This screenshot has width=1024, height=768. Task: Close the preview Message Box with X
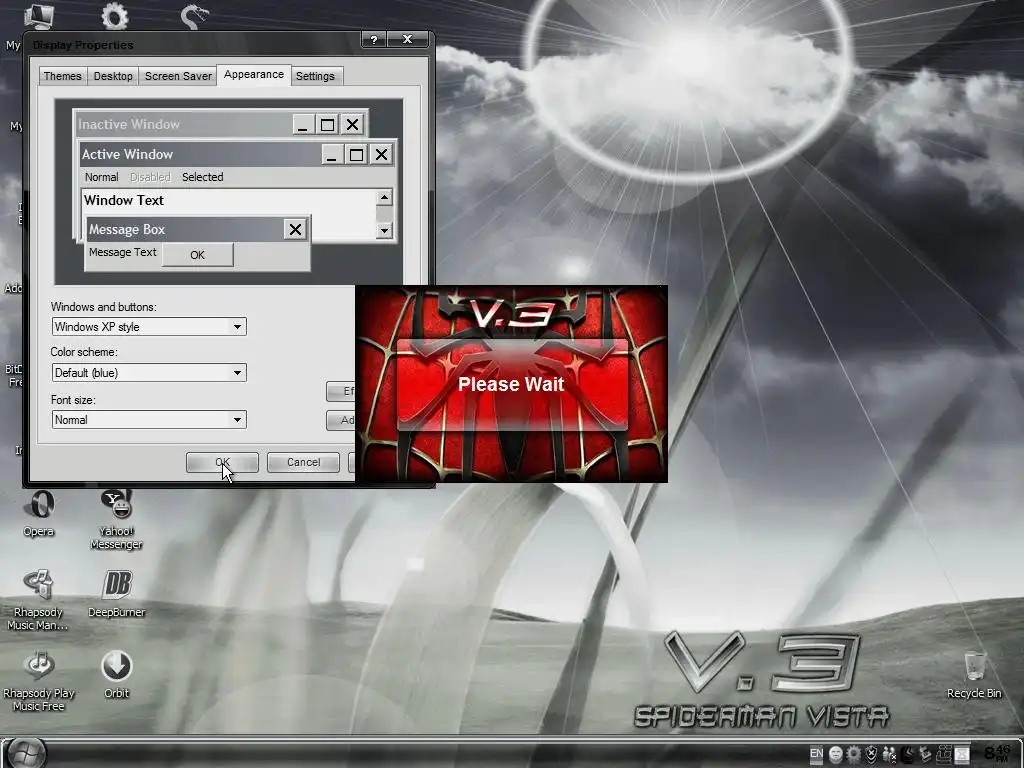pyautogui.click(x=295, y=229)
